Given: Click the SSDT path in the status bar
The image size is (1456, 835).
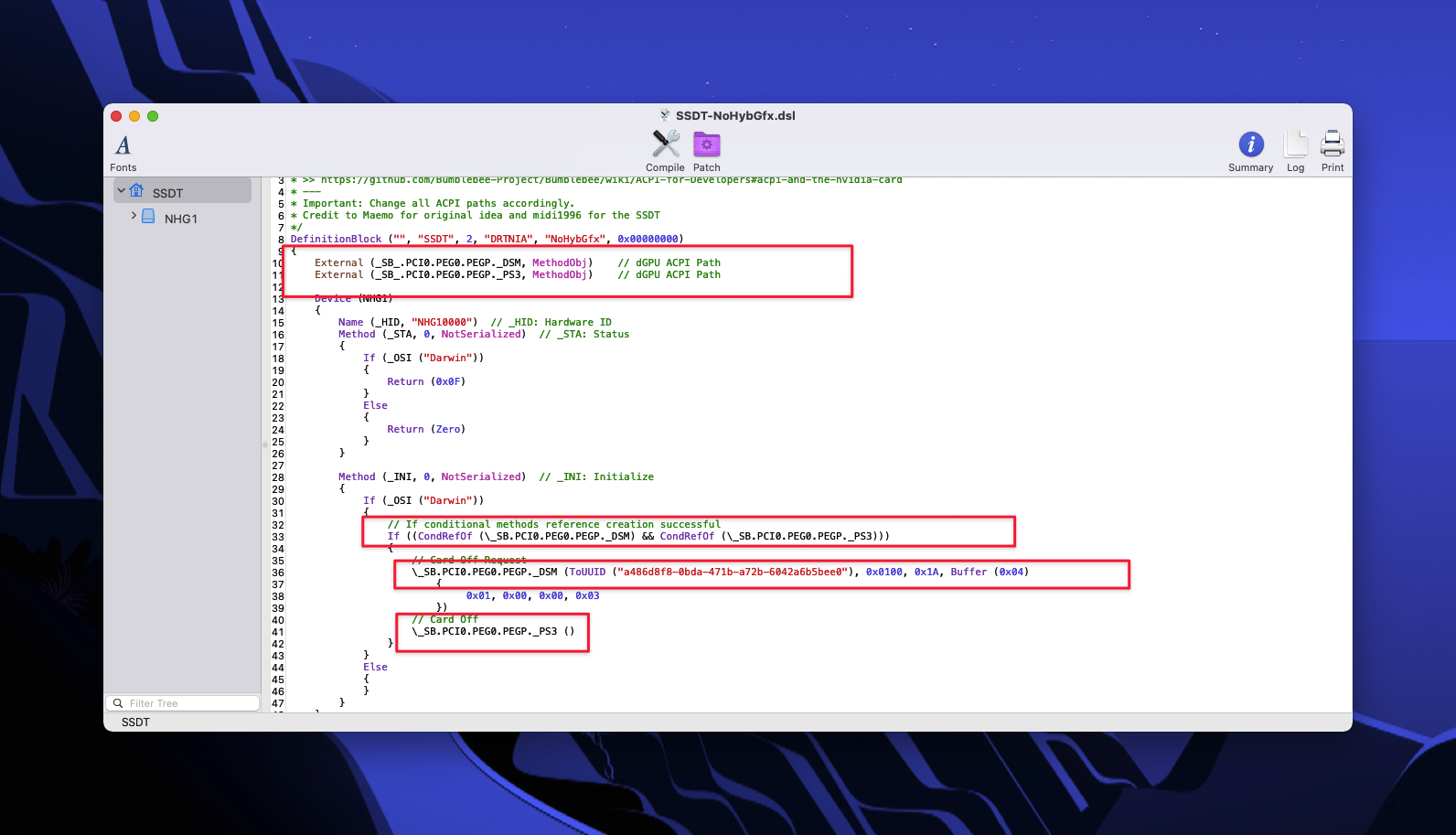Looking at the screenshot, I should pyautogui.click(x=135, y=723).
